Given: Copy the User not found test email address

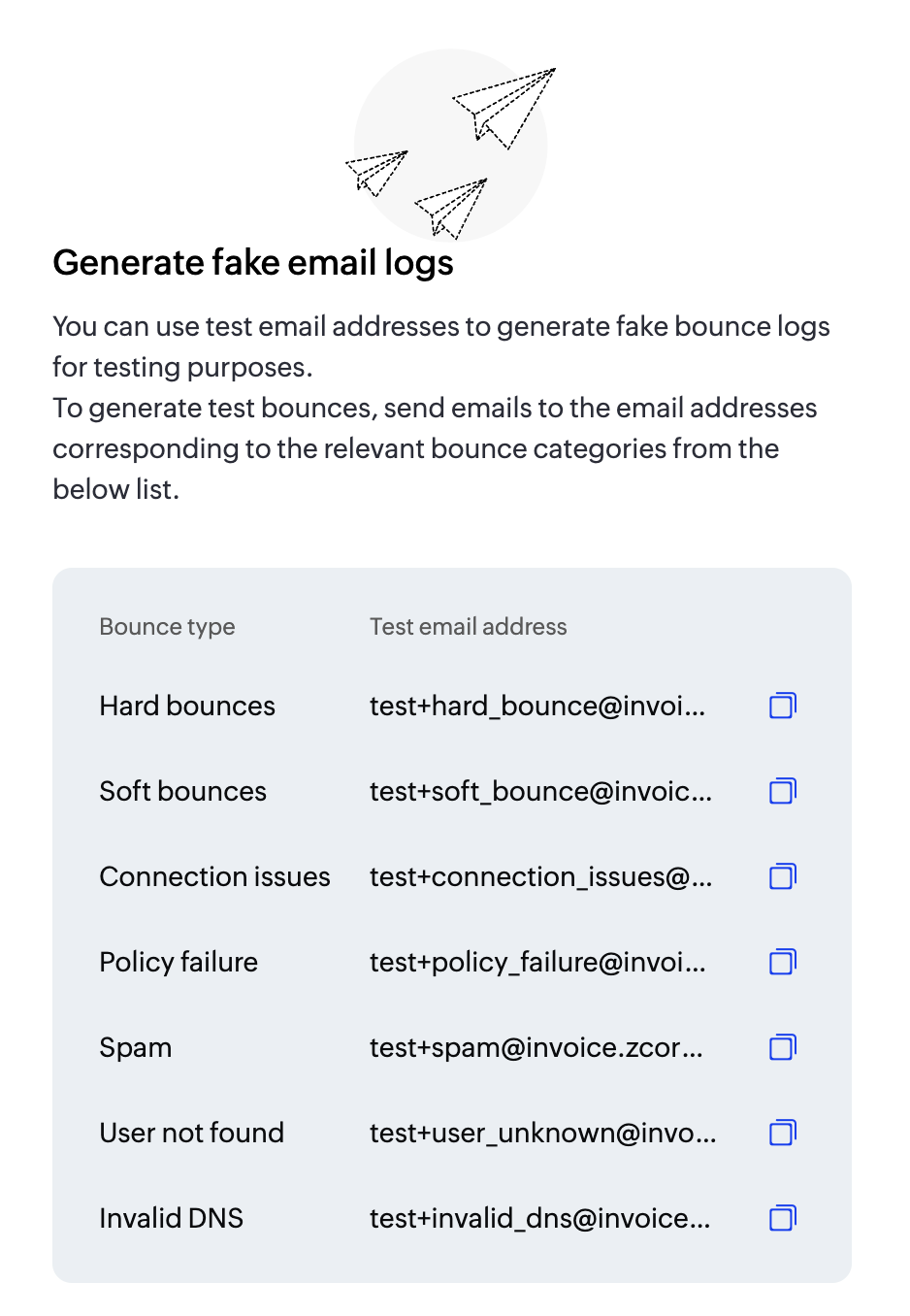Looking at the screenshot, I should (782, 1133).
